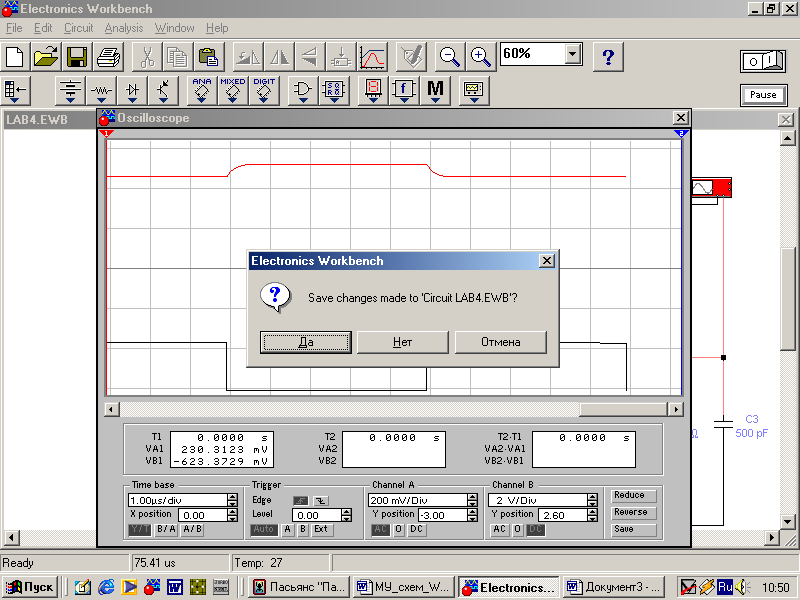This screenshot has width=800, height=600.
Task: Open the Edit menu
Action: tap(43, 28)
